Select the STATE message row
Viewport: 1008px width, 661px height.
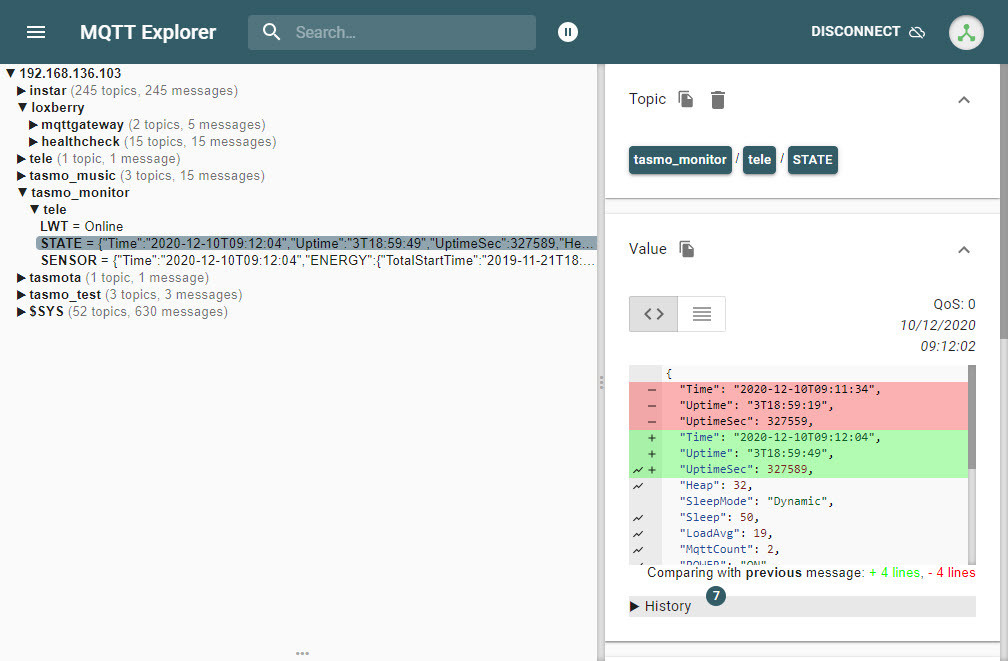click(316, 243)
